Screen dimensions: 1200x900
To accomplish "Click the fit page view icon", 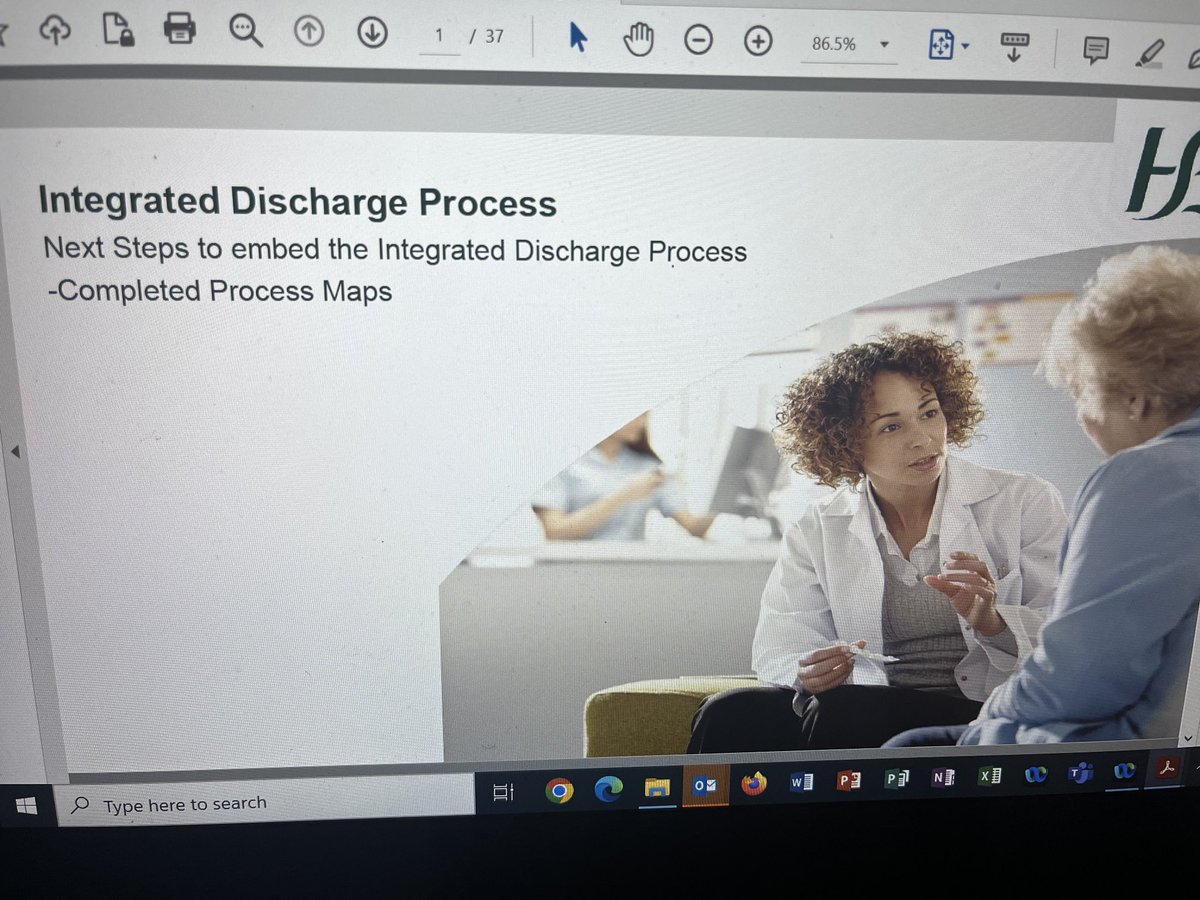I will pos(941,46).
